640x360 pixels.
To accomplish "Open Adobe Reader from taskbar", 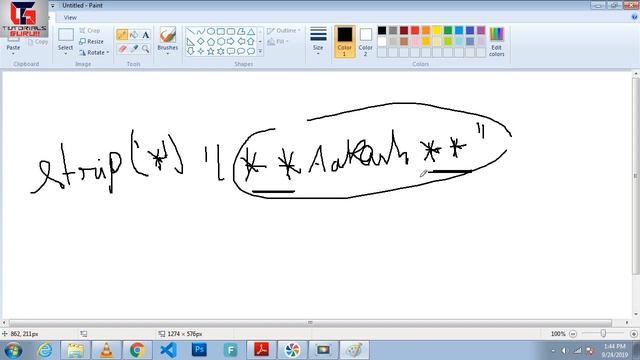I will (x=261, y=350).
